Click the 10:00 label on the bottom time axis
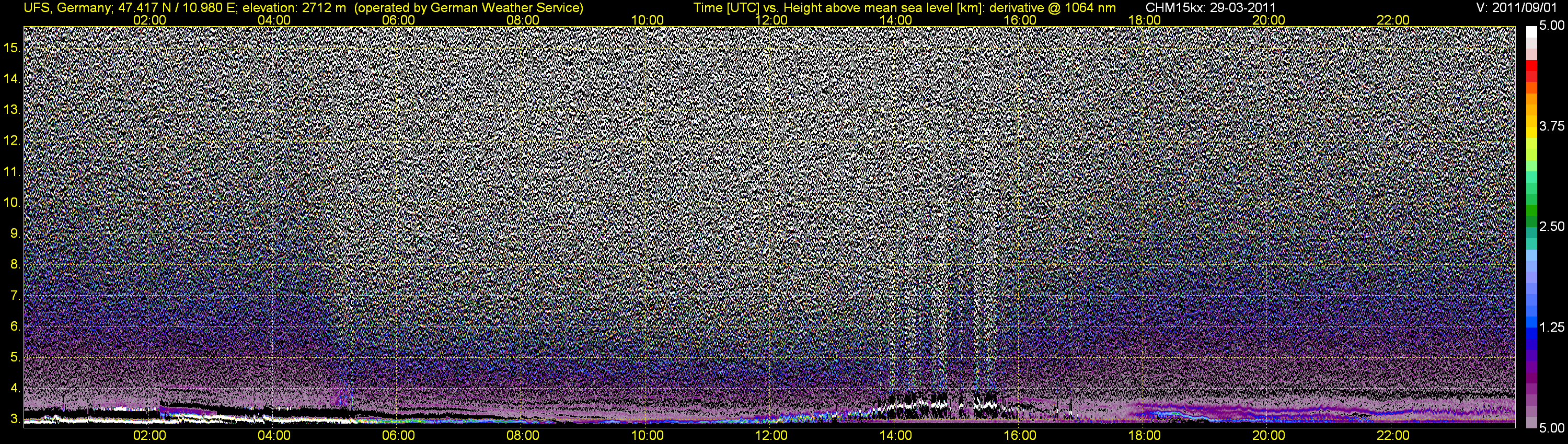 point(647,436)
